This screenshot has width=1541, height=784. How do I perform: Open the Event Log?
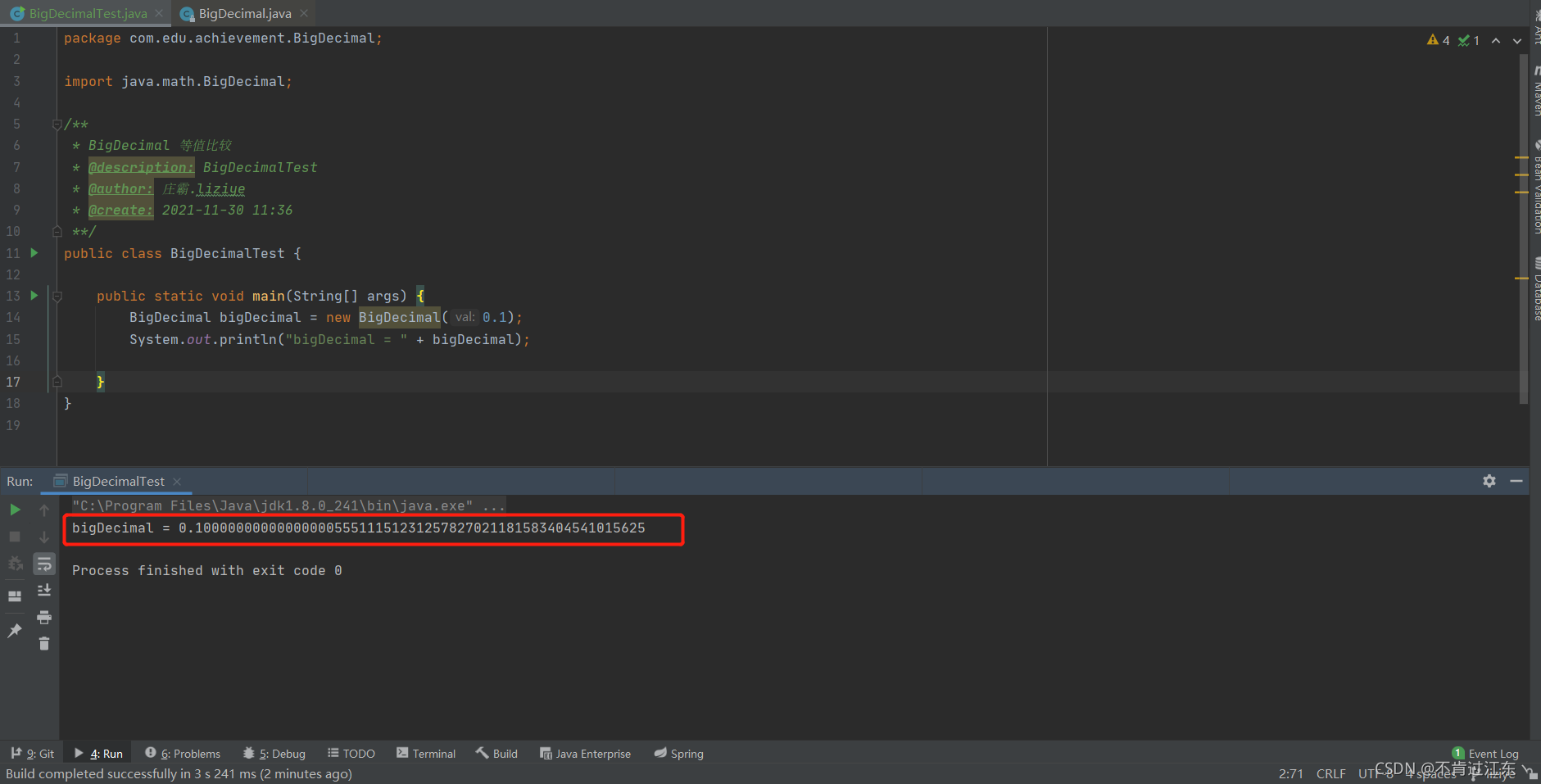1485,754
